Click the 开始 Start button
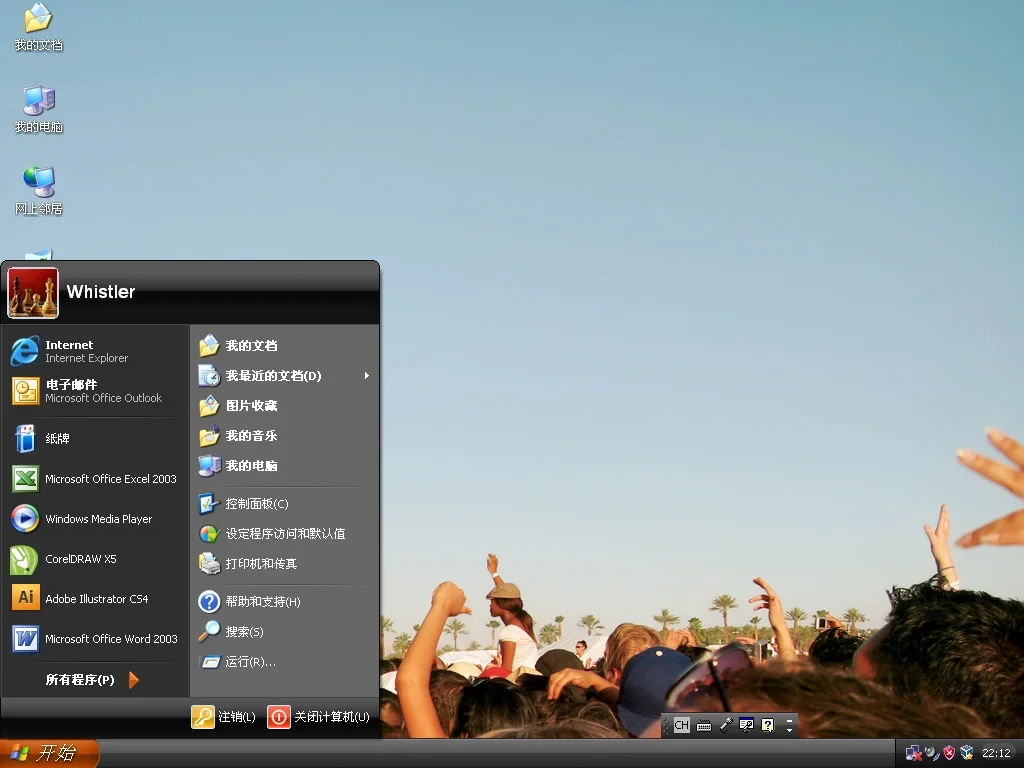 [49, 753]
